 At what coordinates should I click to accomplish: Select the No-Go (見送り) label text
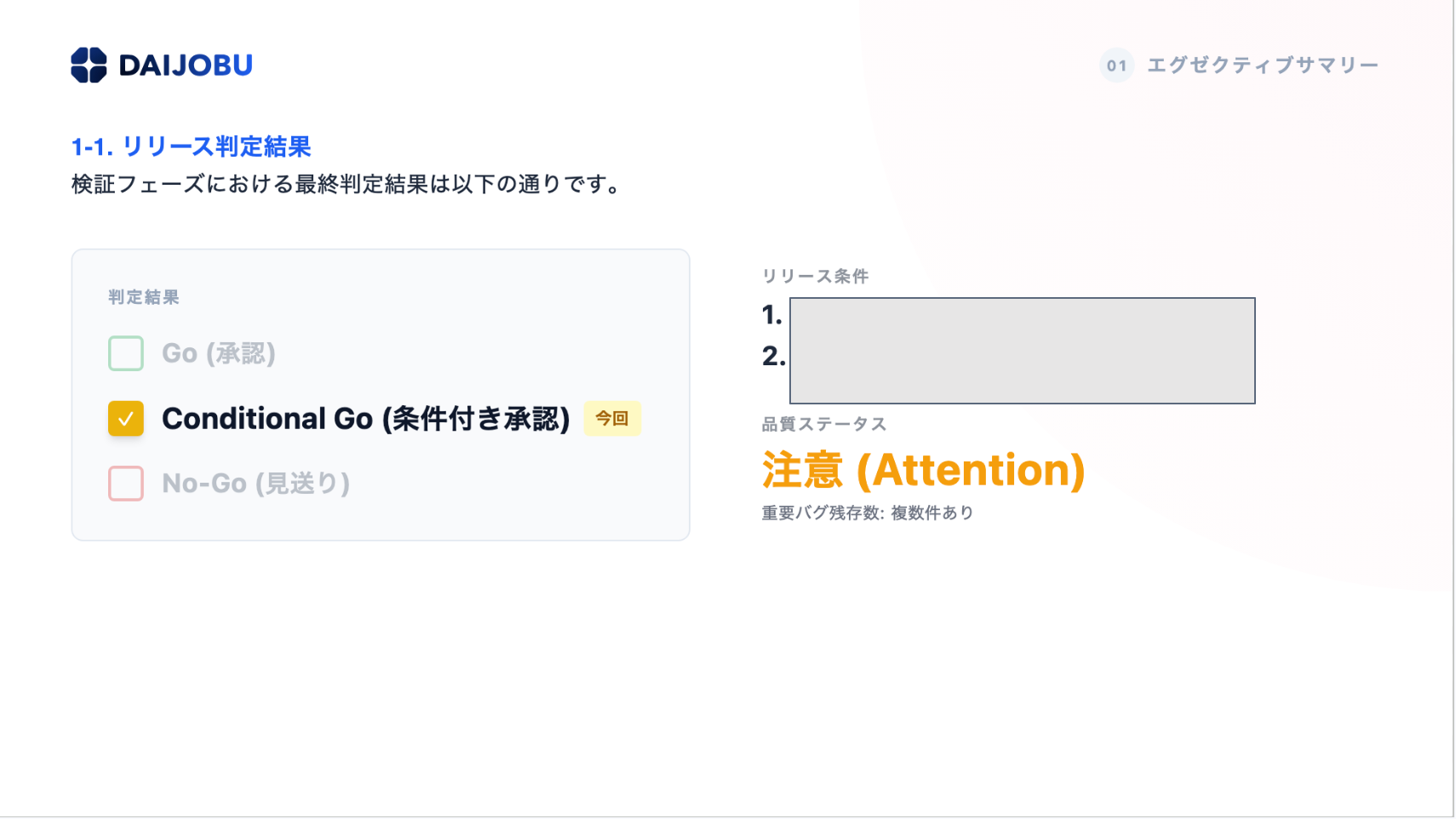255,484
